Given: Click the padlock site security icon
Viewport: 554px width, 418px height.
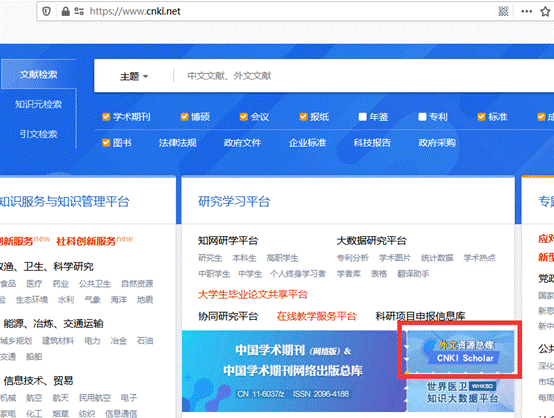Looking at the screenshot, I should click(65, 11).
